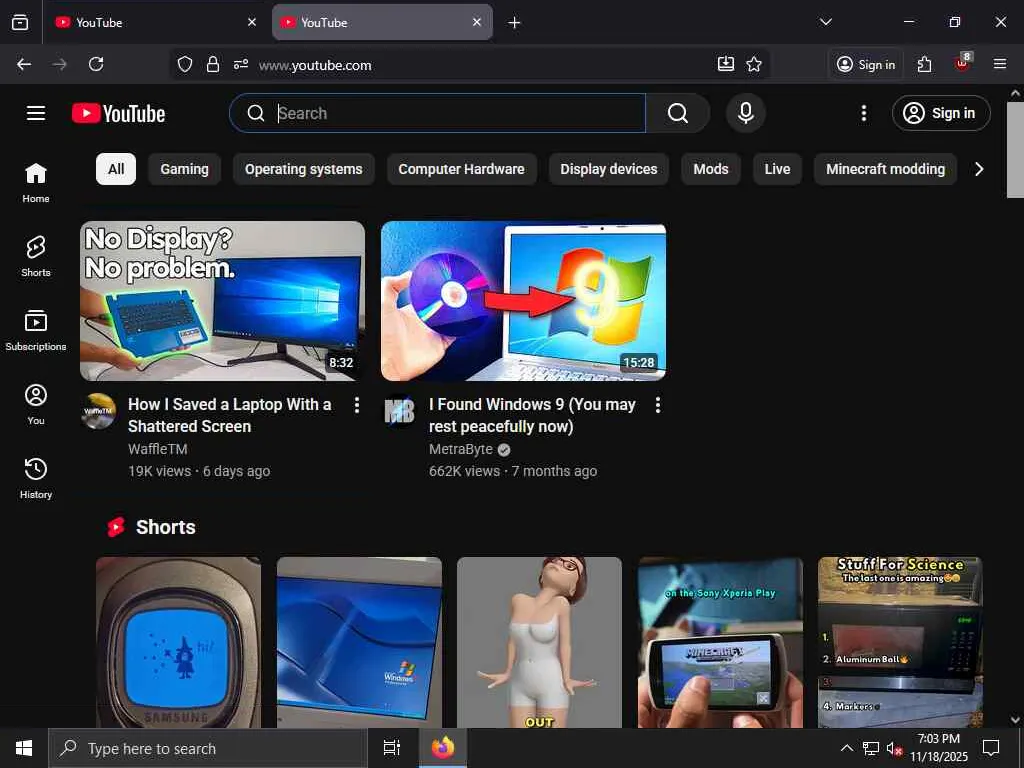Click the YouTube logo
This screenshot has height=768, width=1024.
[118, 114]
